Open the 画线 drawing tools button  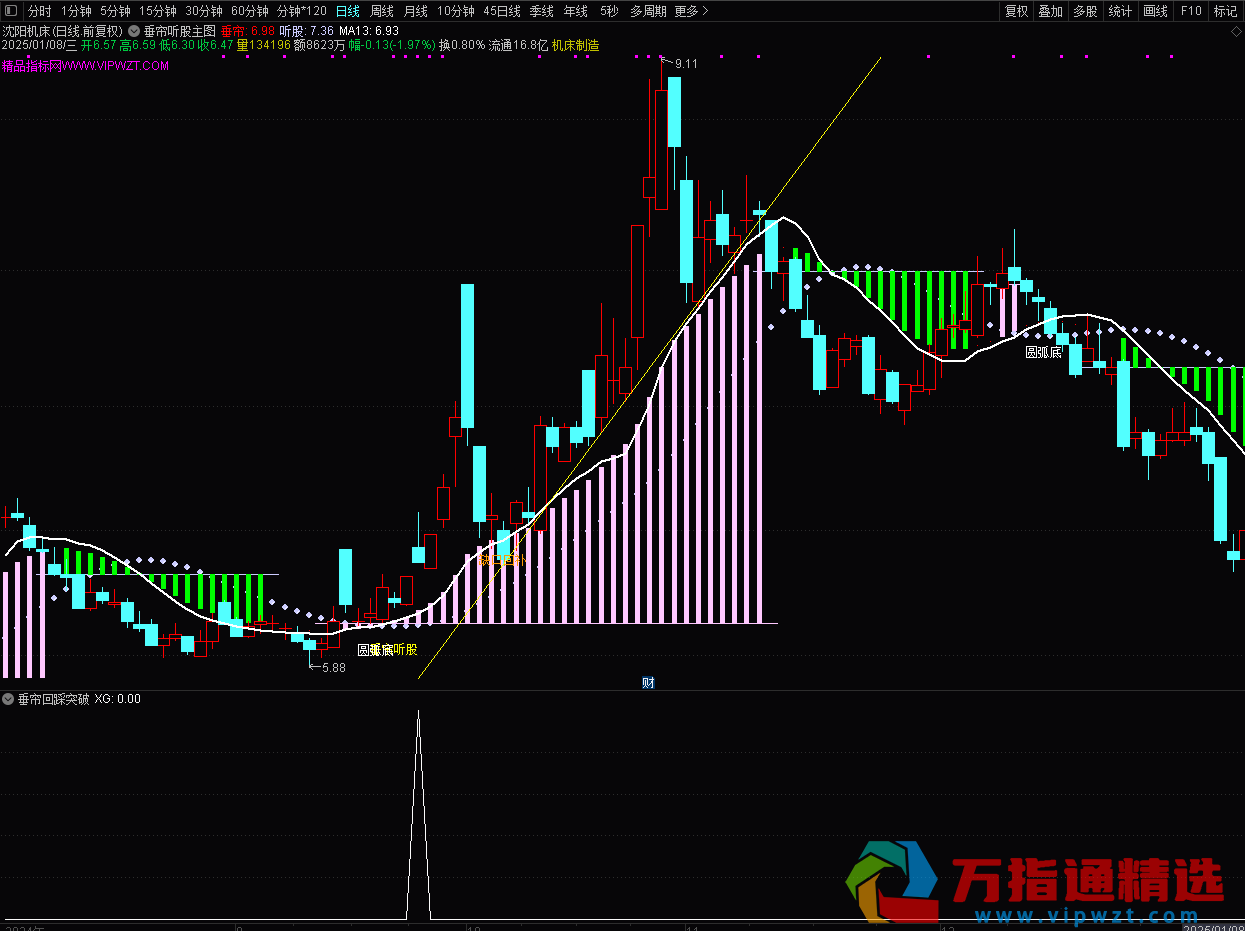1155,11
